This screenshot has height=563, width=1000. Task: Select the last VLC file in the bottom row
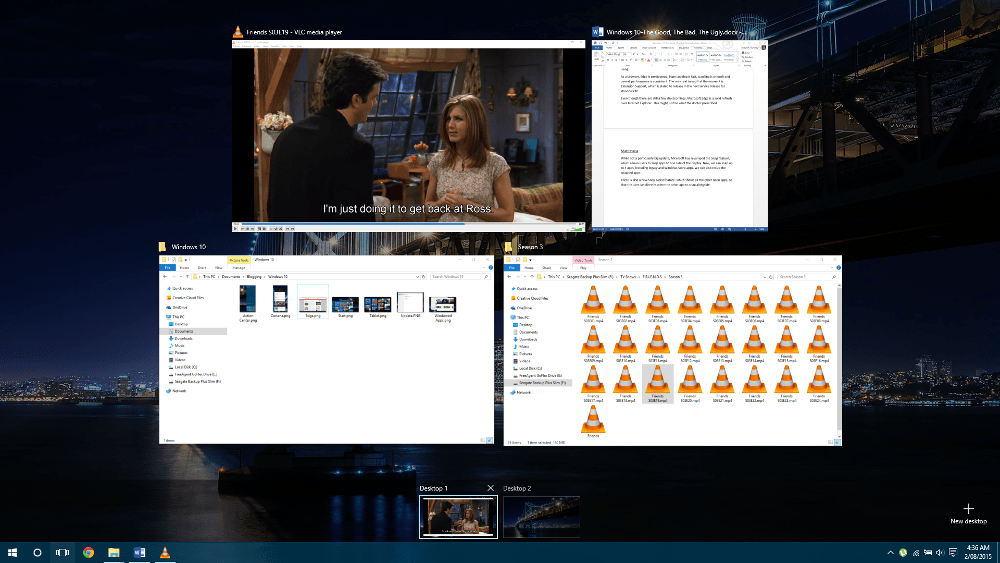click(593, 421)
